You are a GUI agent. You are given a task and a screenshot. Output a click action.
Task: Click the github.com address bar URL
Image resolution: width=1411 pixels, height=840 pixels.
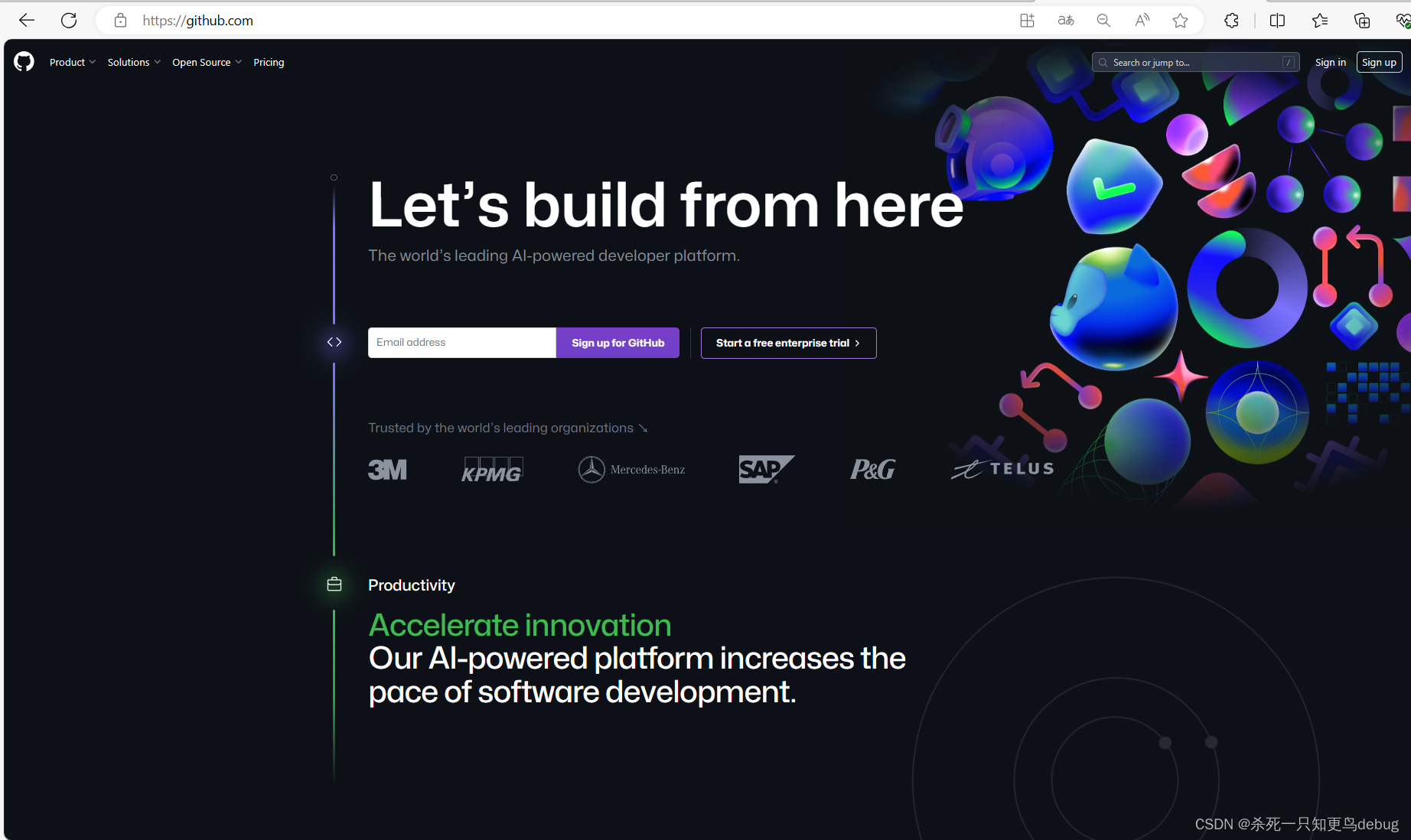click(x=197, y=21)
